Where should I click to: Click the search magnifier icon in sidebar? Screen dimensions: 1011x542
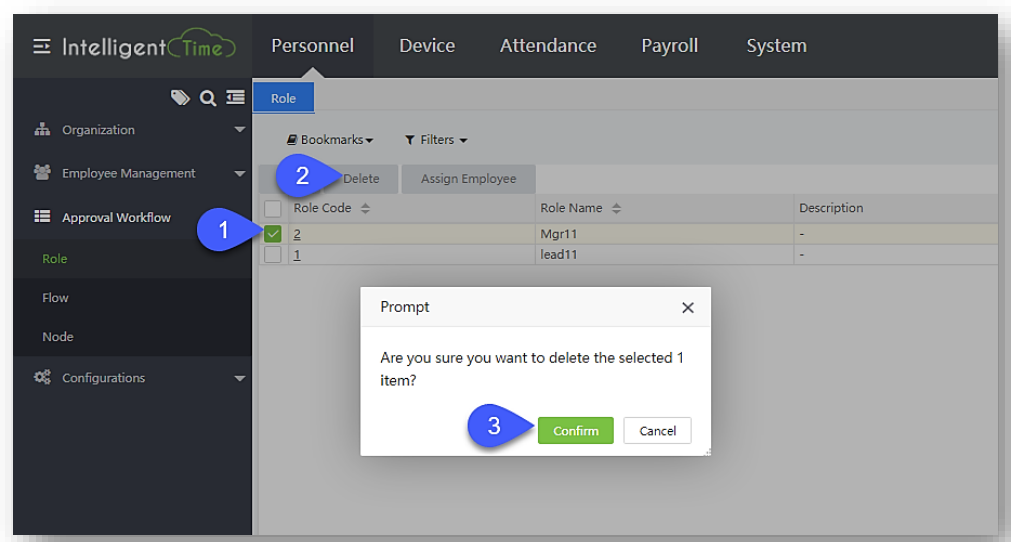tap(207, 97)
